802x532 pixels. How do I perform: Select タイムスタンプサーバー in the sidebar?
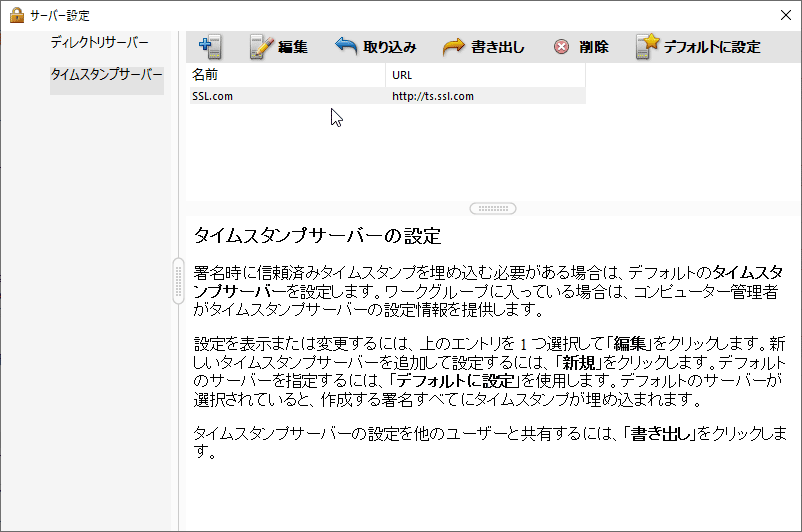pyautogui.click(x=106, y=75)
